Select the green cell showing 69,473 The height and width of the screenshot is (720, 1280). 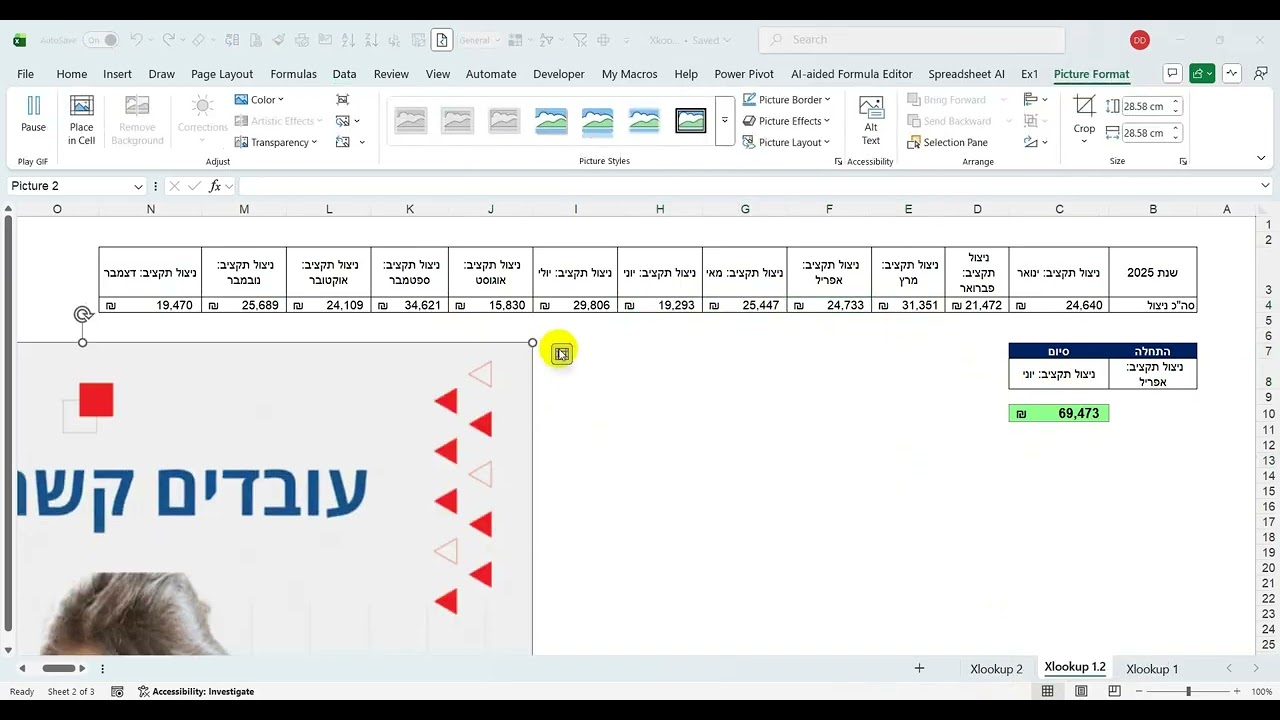(x=1059, y=413)
